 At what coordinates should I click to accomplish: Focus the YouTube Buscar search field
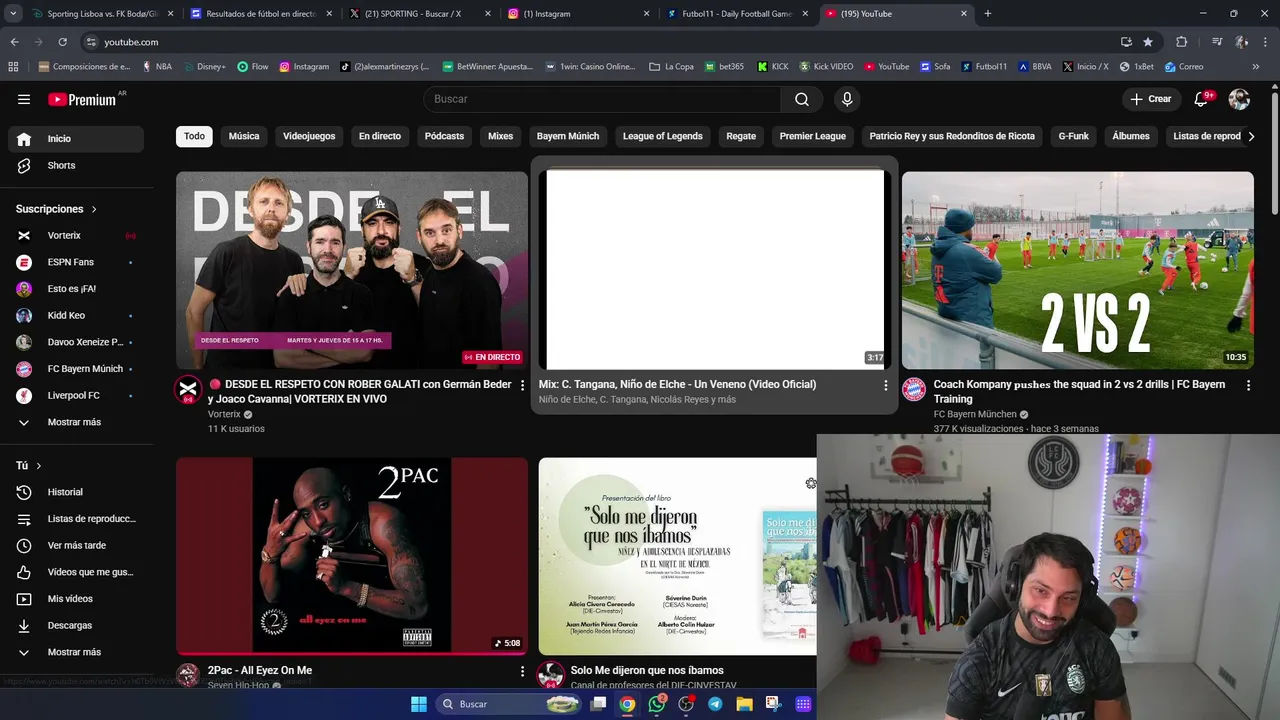tap(602, 99)
